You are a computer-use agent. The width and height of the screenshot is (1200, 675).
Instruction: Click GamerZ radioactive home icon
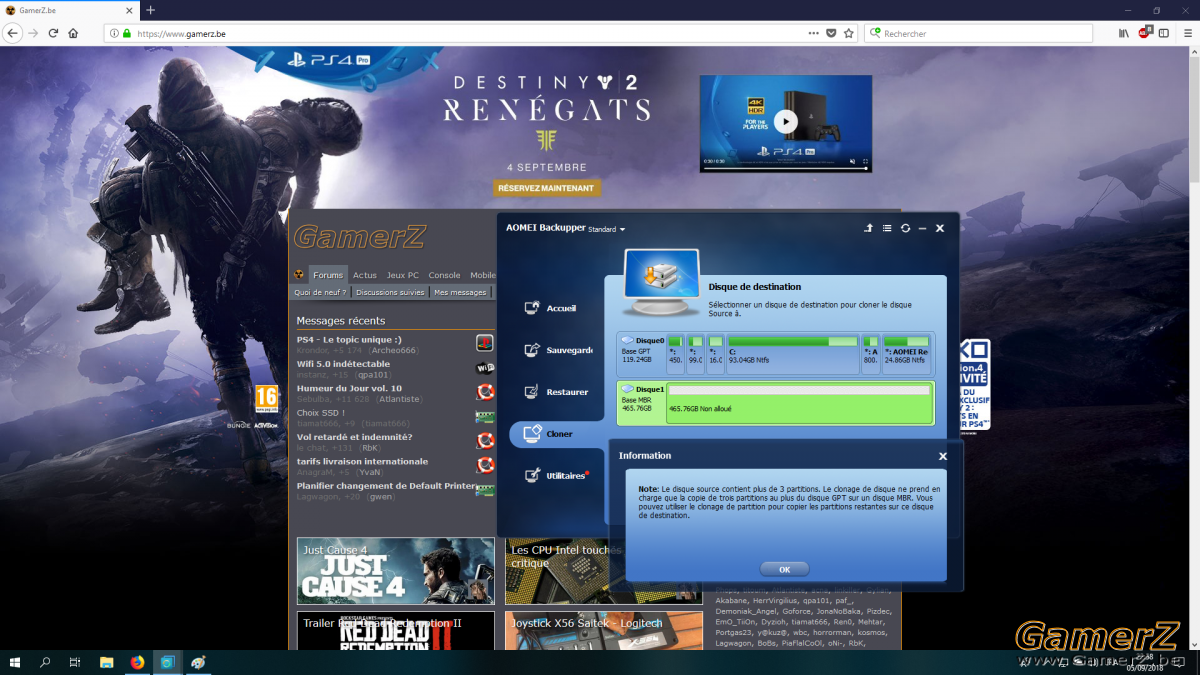(x=298, y=275)
